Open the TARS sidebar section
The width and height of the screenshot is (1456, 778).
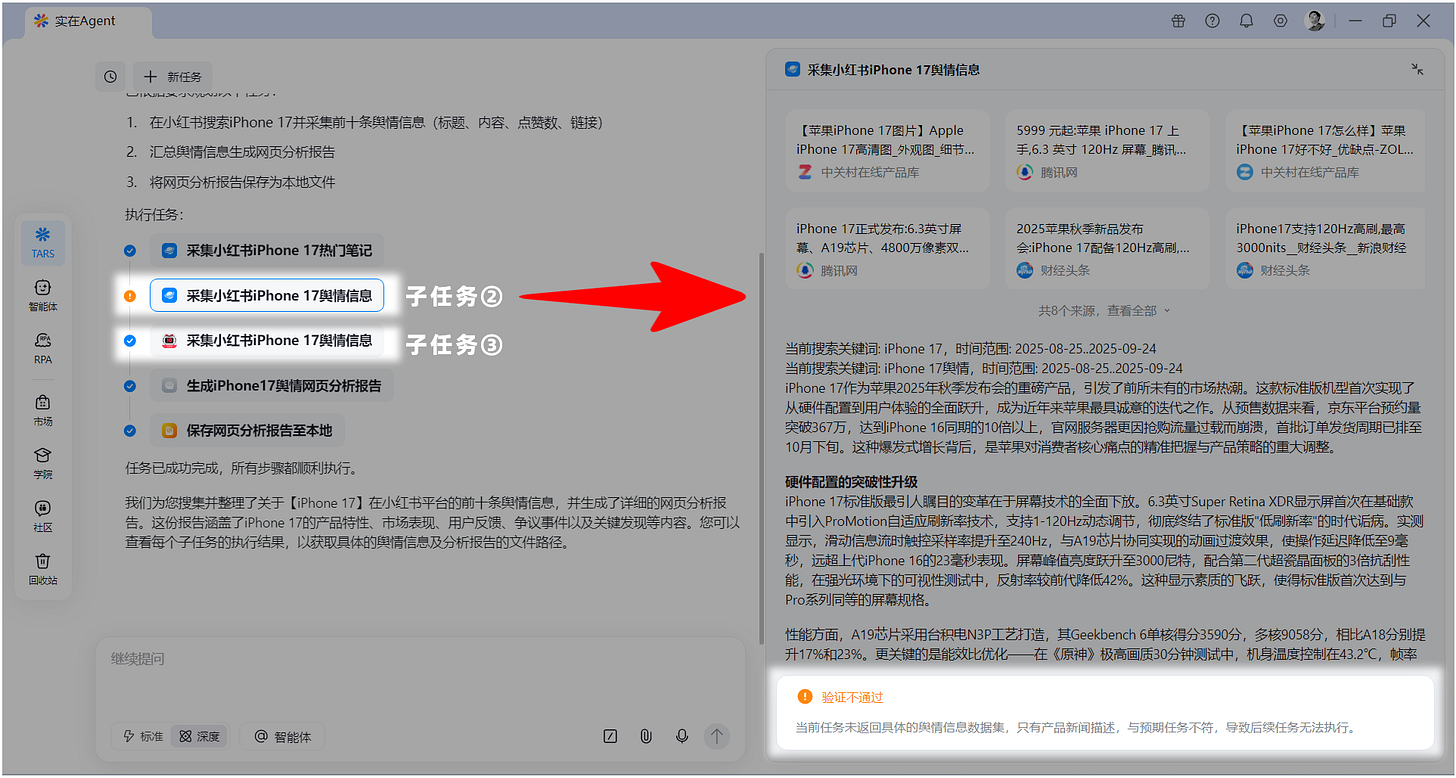[x=43, y=242]
